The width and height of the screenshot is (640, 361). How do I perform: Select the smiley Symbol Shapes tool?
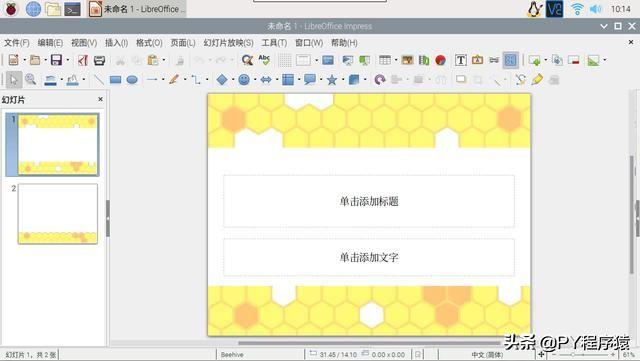pos(244,80)
